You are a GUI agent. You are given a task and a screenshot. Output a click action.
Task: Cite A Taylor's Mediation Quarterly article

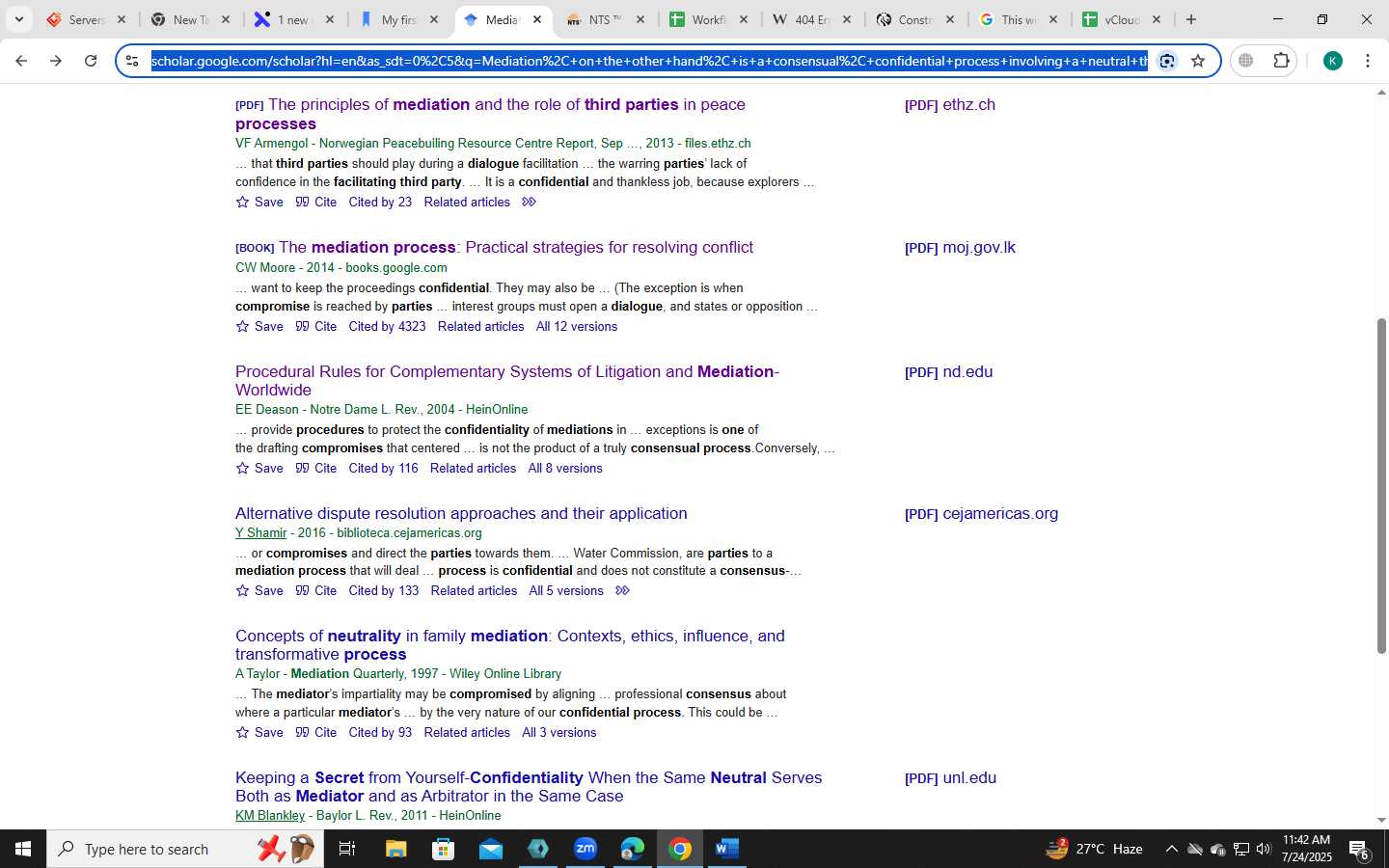point(316,732)
